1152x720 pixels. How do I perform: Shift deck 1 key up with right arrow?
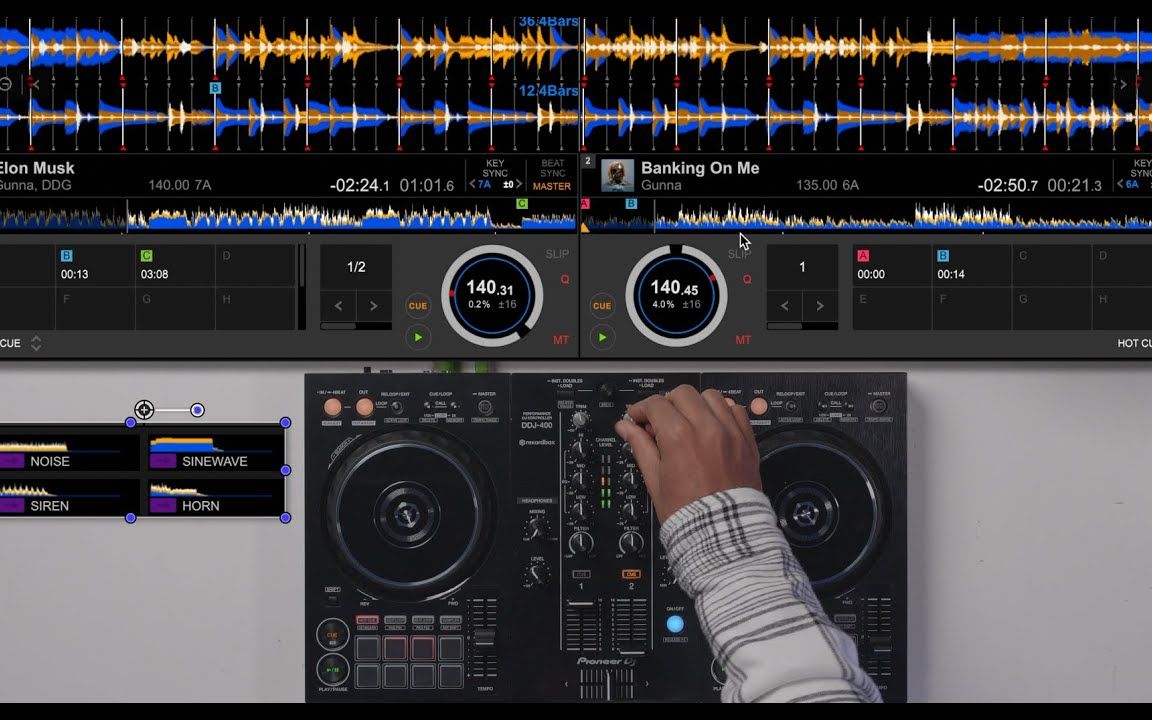[x=519, y=184]
